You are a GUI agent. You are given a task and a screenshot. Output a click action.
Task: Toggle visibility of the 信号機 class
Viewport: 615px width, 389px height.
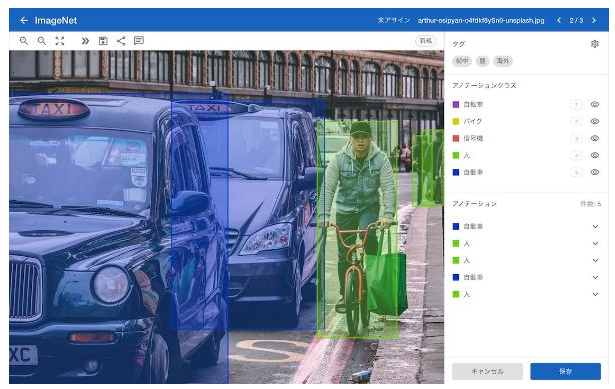pos(595,138)
